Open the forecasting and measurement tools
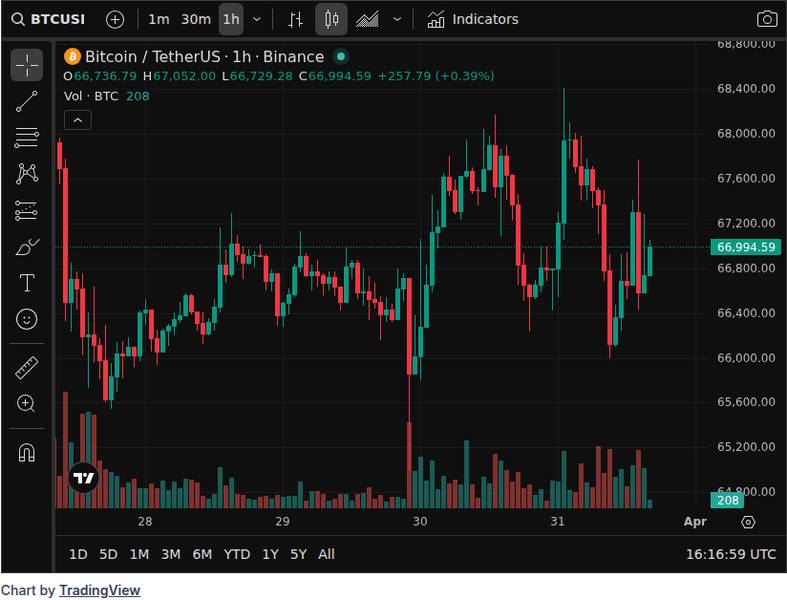The height and width of the screenshot is (600, 787). pos(27,210)
